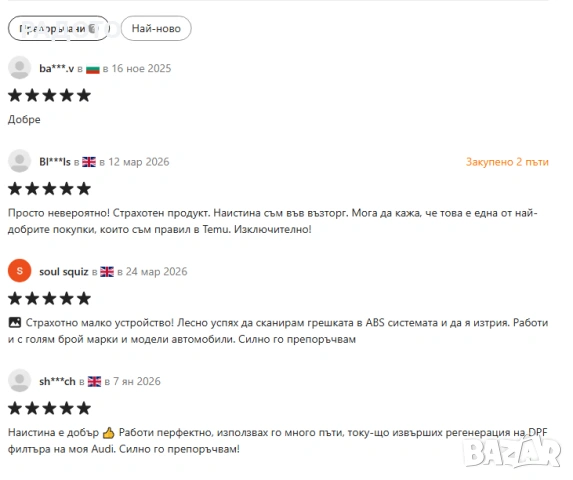Click UK flag next to Bl***ls

click(89, 162)
